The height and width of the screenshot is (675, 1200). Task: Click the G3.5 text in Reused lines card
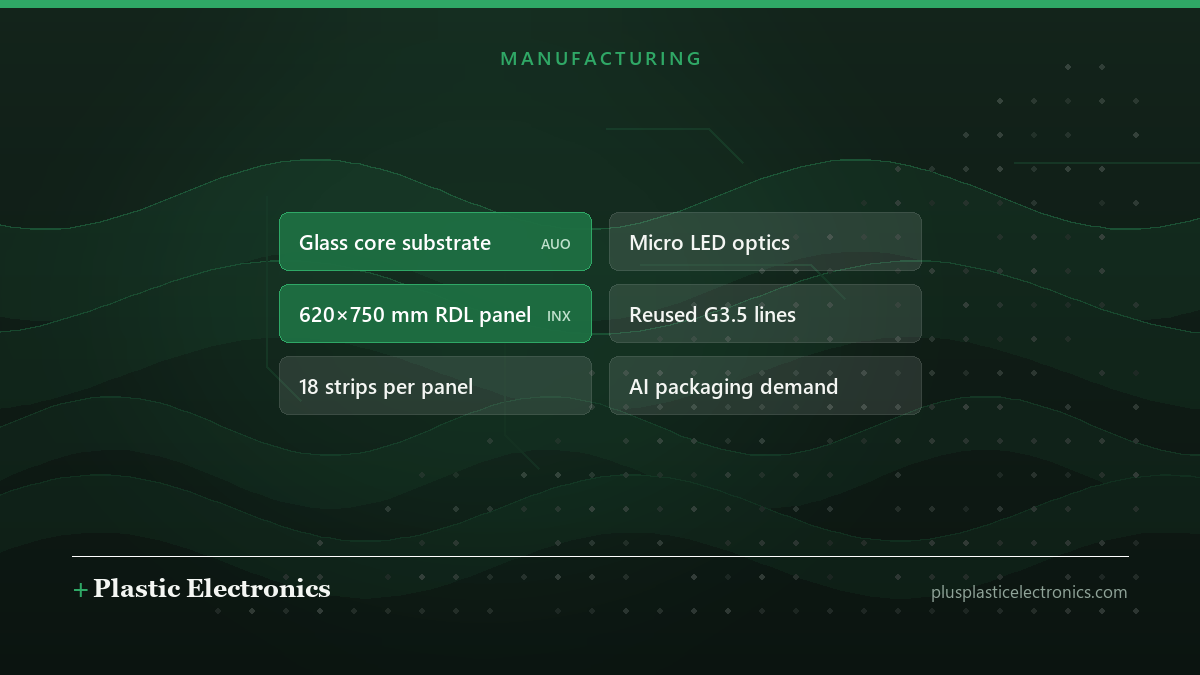(x=725, y=315)
